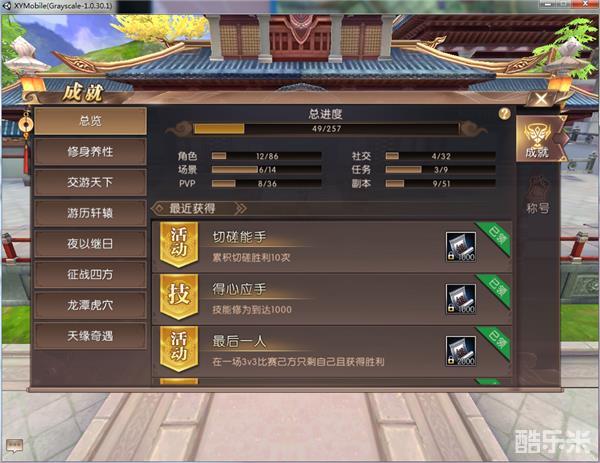Click the 技 badge beside 得心应手
Viewport: 600px width, 463px height.
pyautogui.click(x=179, y=297)
